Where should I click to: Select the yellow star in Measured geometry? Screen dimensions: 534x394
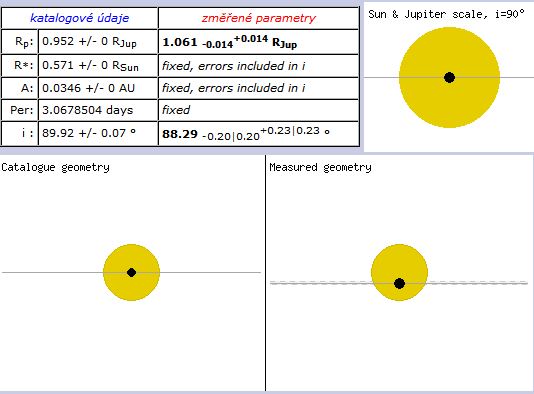[399, 272]
